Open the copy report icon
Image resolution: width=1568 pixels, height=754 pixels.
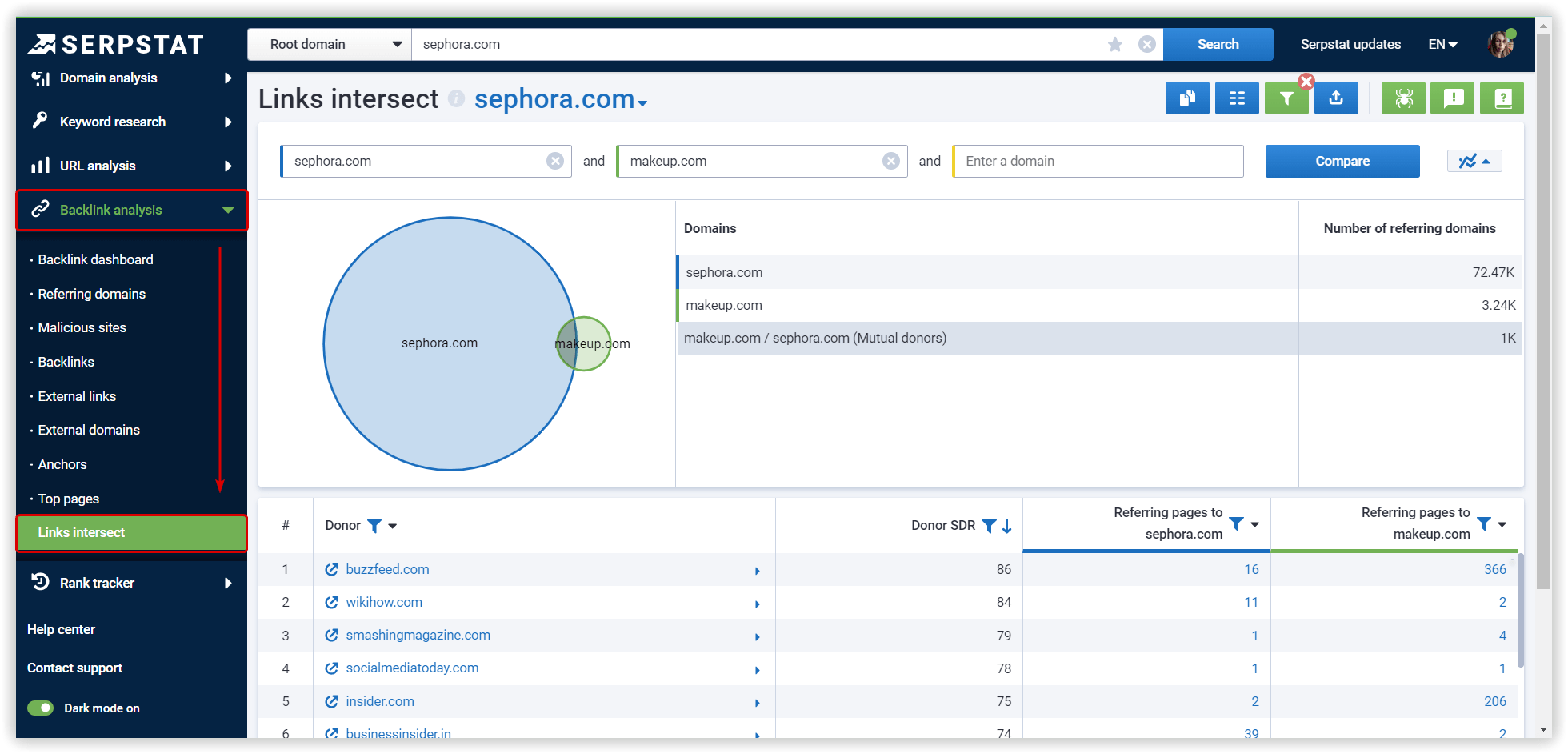click(1187, 98)
